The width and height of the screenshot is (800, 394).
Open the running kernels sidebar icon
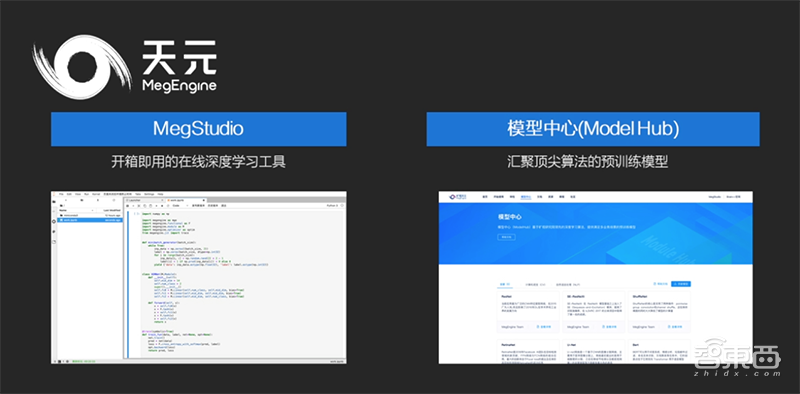(54, 211)
